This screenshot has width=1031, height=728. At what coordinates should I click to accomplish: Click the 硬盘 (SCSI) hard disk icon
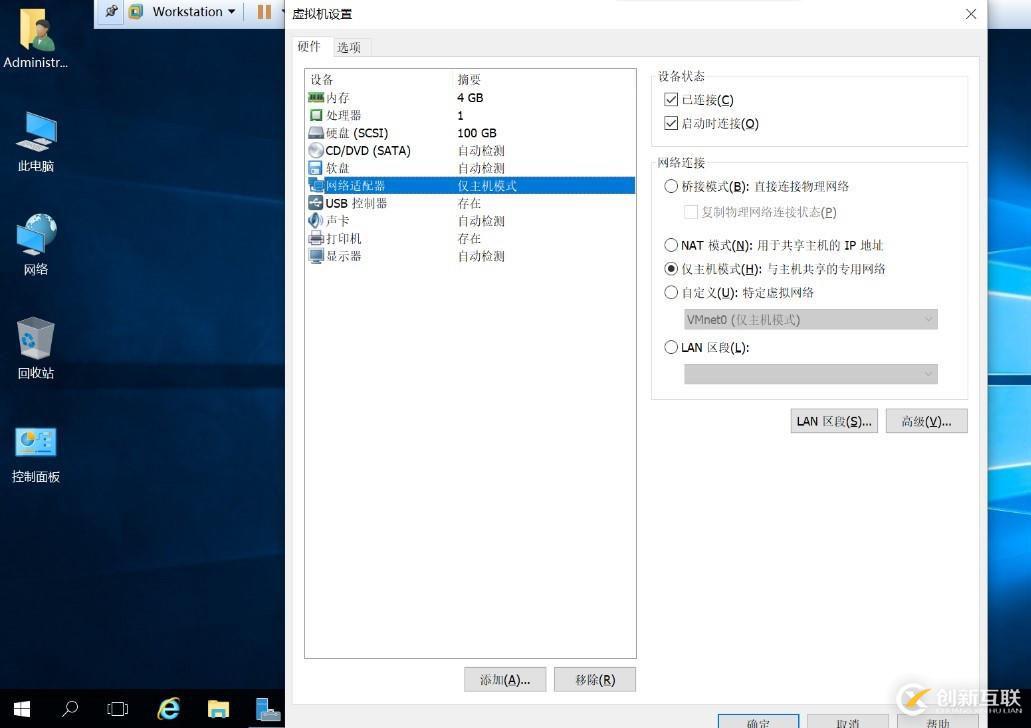tap(316, 133)
